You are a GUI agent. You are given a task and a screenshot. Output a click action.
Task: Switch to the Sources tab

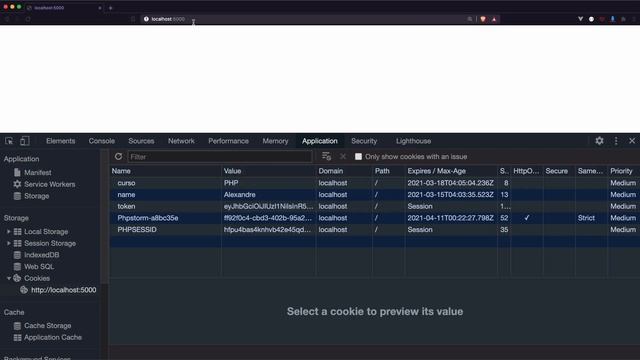[x=141, y=141]
